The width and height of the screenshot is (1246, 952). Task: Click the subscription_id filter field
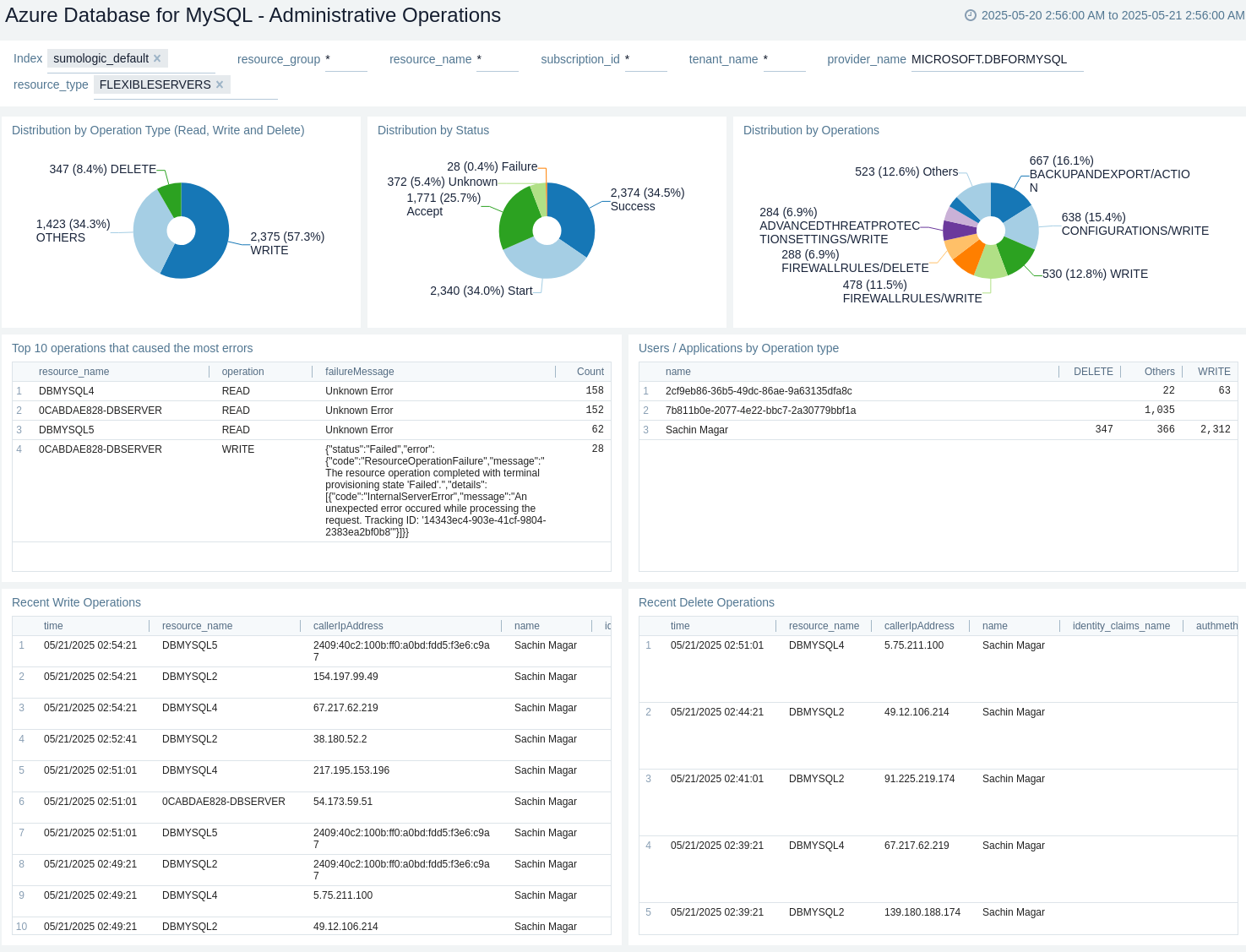[646, 59]
